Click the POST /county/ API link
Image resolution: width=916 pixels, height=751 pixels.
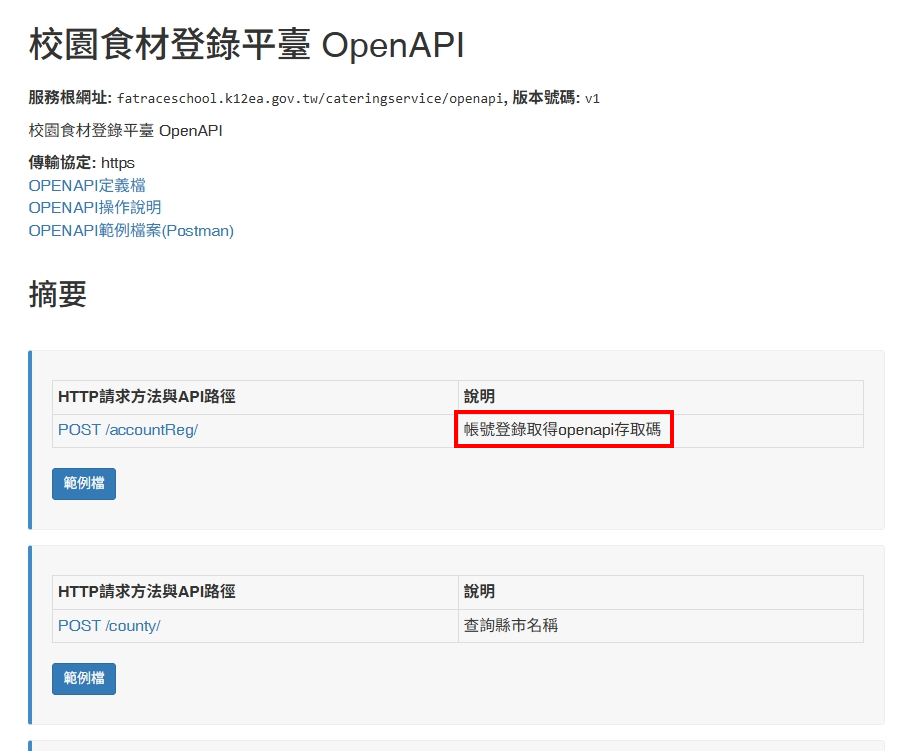click(x=109, y=625)
